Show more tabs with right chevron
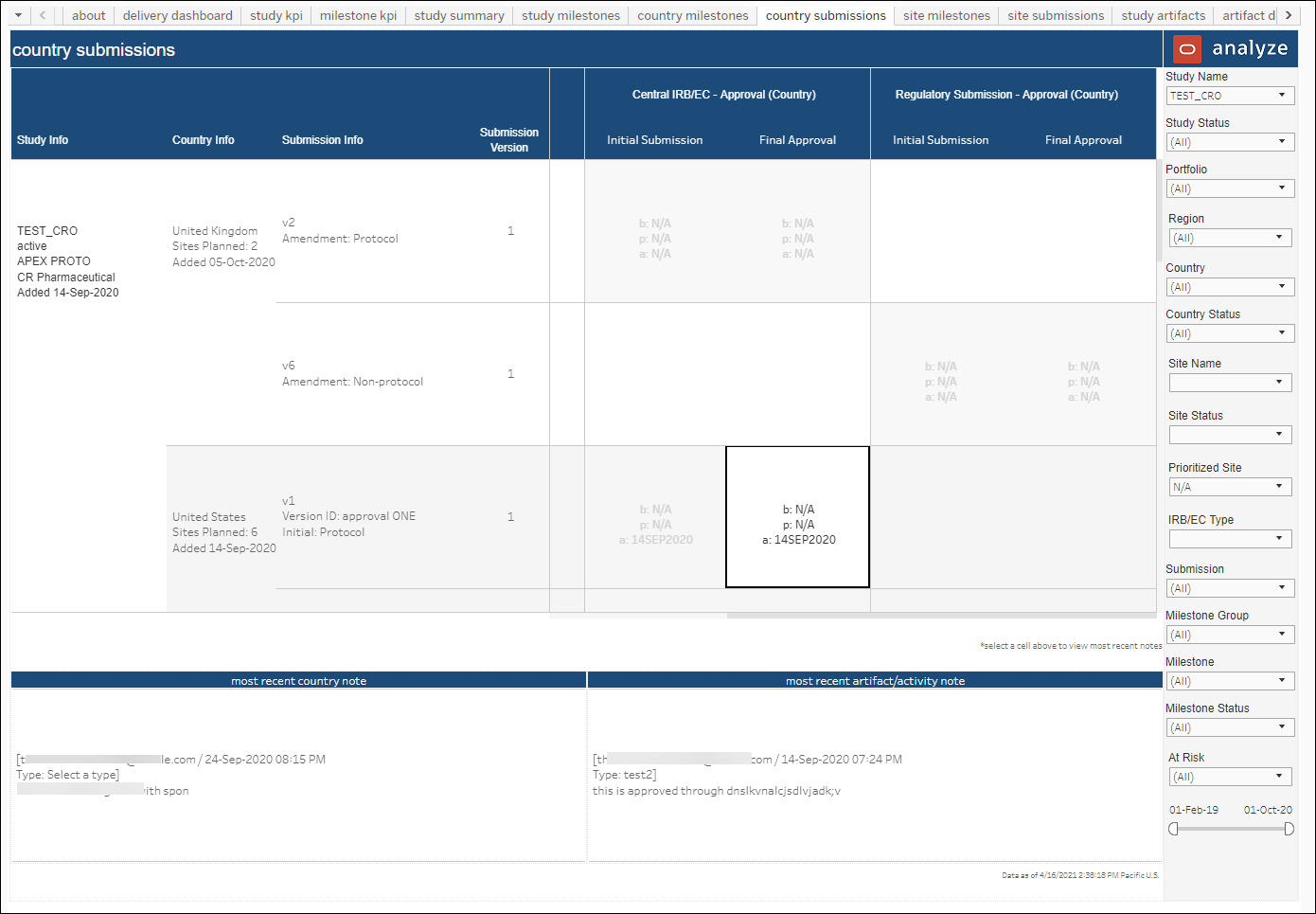 pos(1289,15)
